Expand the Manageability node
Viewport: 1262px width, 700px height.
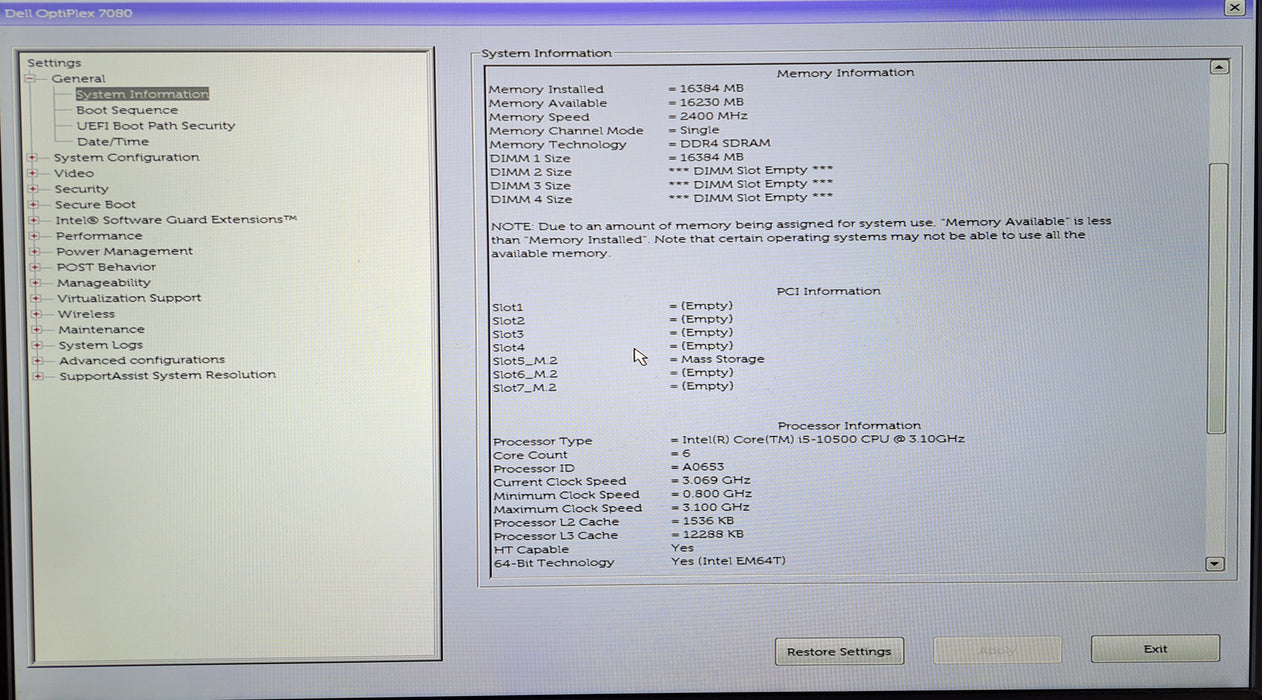(x=36, y=283)
